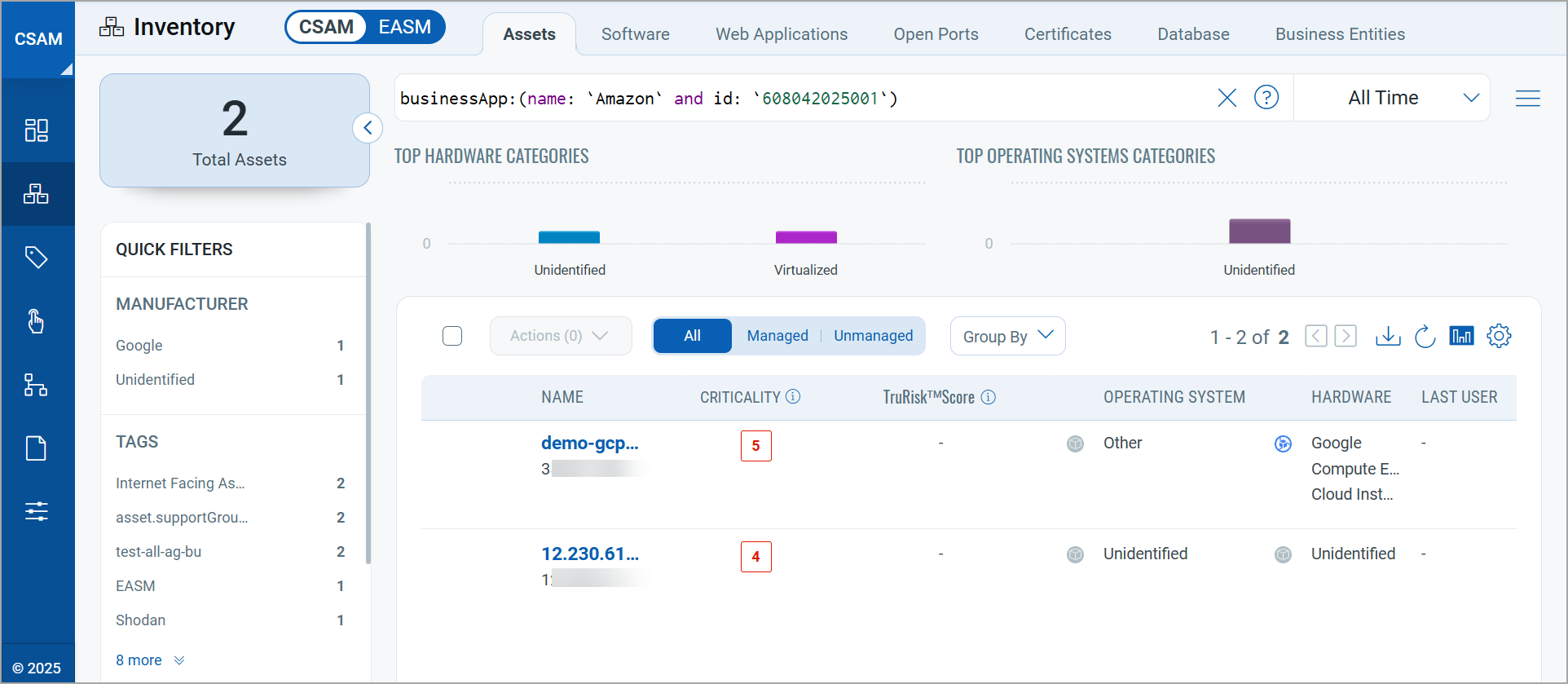Click the OS icon beside Other
The width and height of the screenshot is (1568, 684).
click(x=1076, y=443)
